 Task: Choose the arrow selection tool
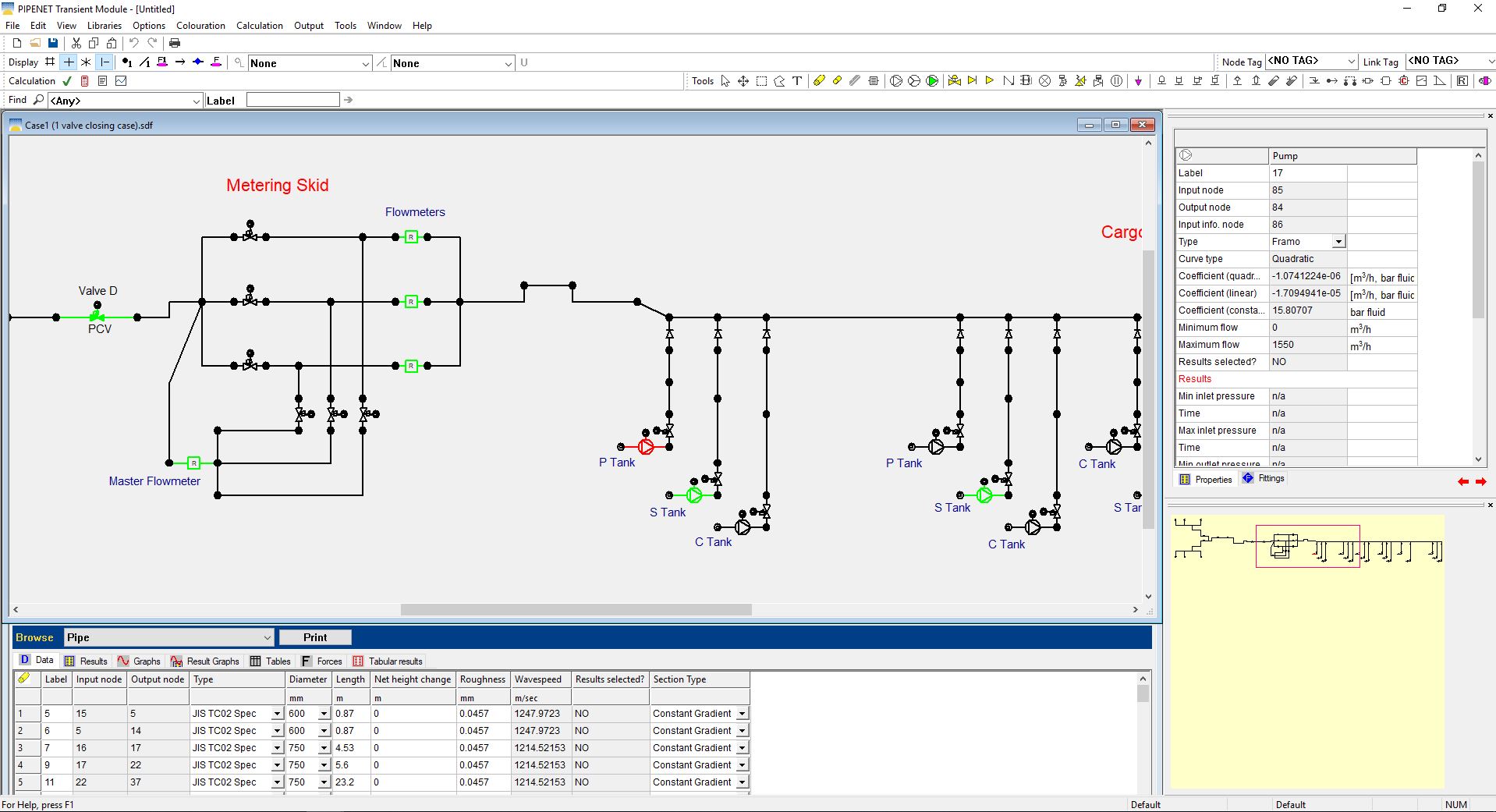725,80
